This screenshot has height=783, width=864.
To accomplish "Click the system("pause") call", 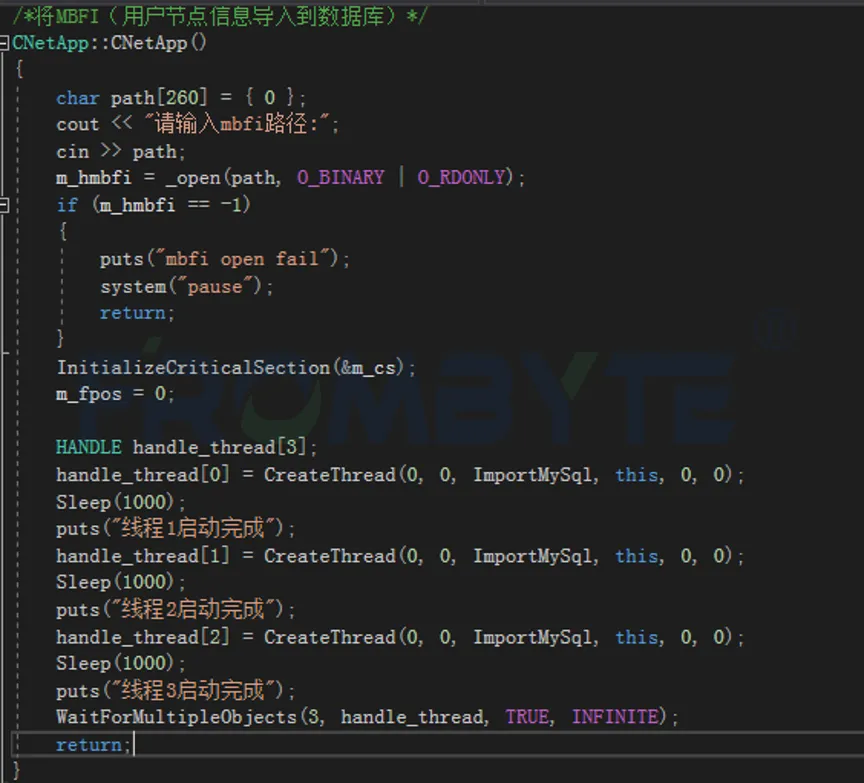I will point(186,287).
